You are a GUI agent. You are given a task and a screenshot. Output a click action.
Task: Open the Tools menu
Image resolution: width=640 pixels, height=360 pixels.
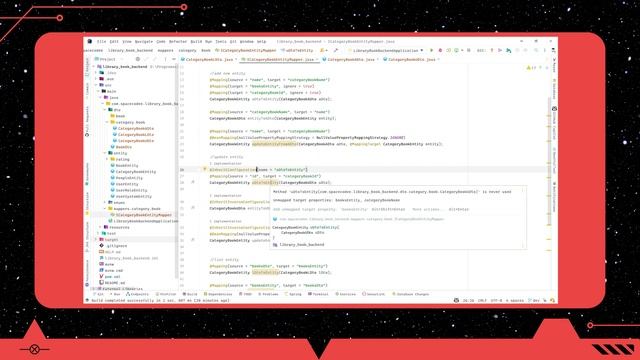[221, 41]
